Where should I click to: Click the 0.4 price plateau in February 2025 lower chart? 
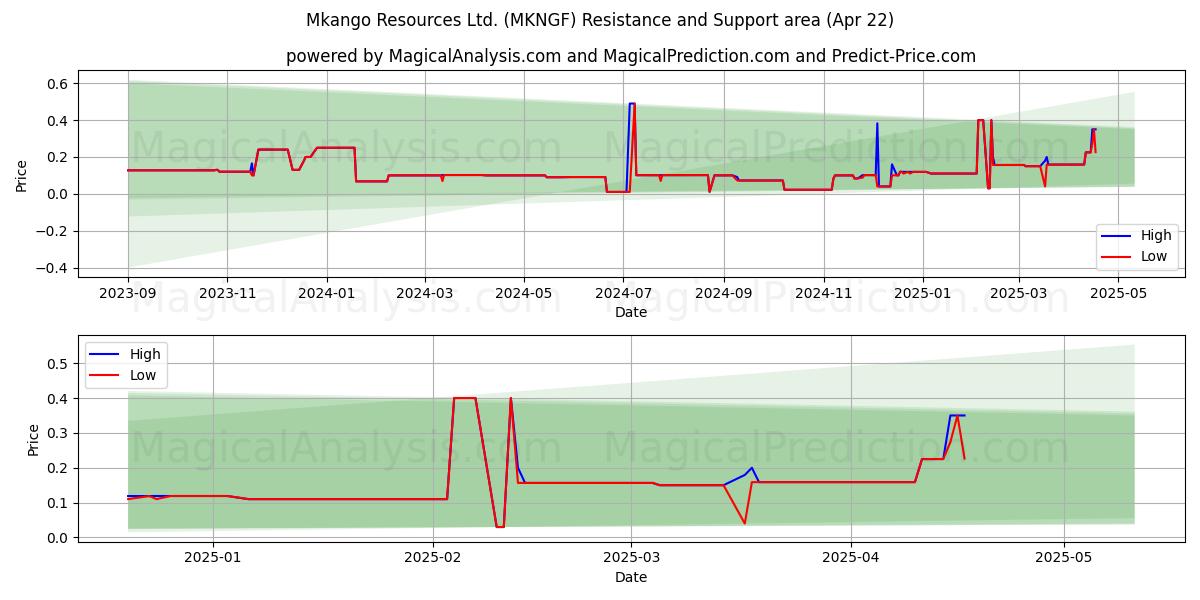(x=464, y=398)
